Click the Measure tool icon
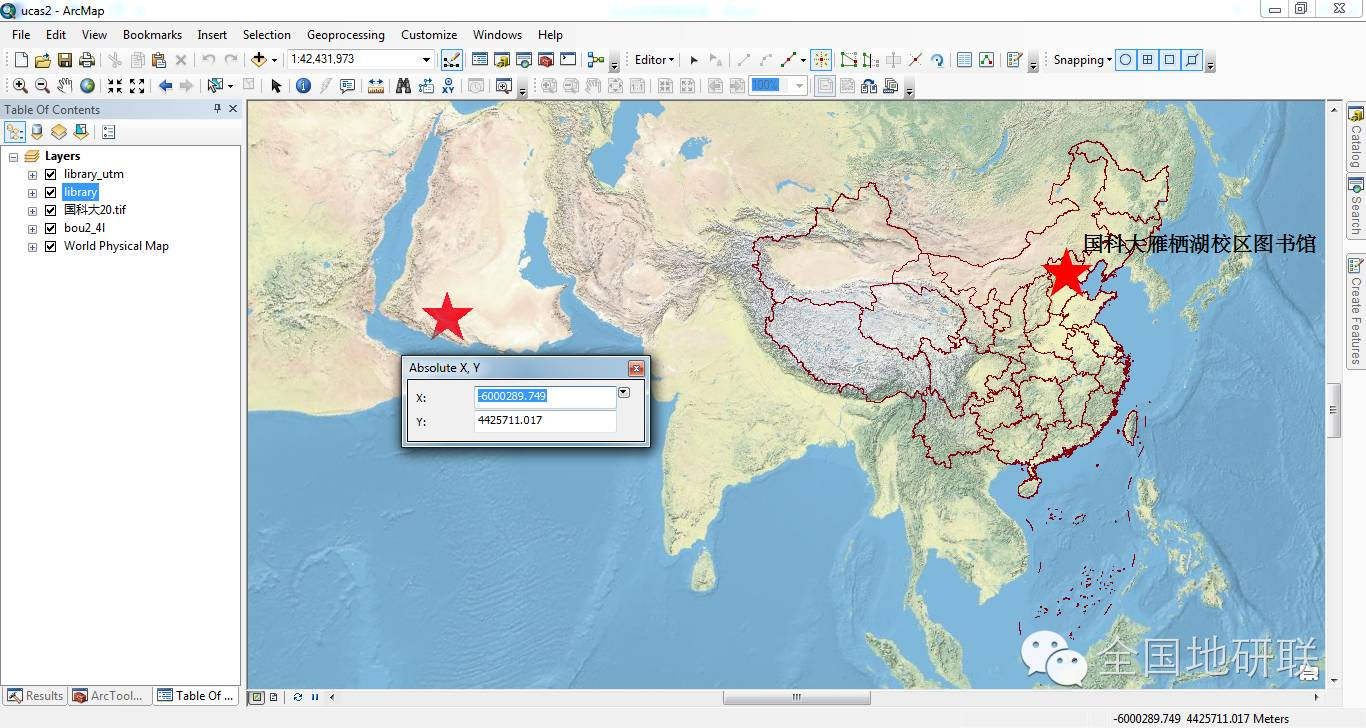The width and height of the screenshot is (1366, 728). click(x=375, y=85)
